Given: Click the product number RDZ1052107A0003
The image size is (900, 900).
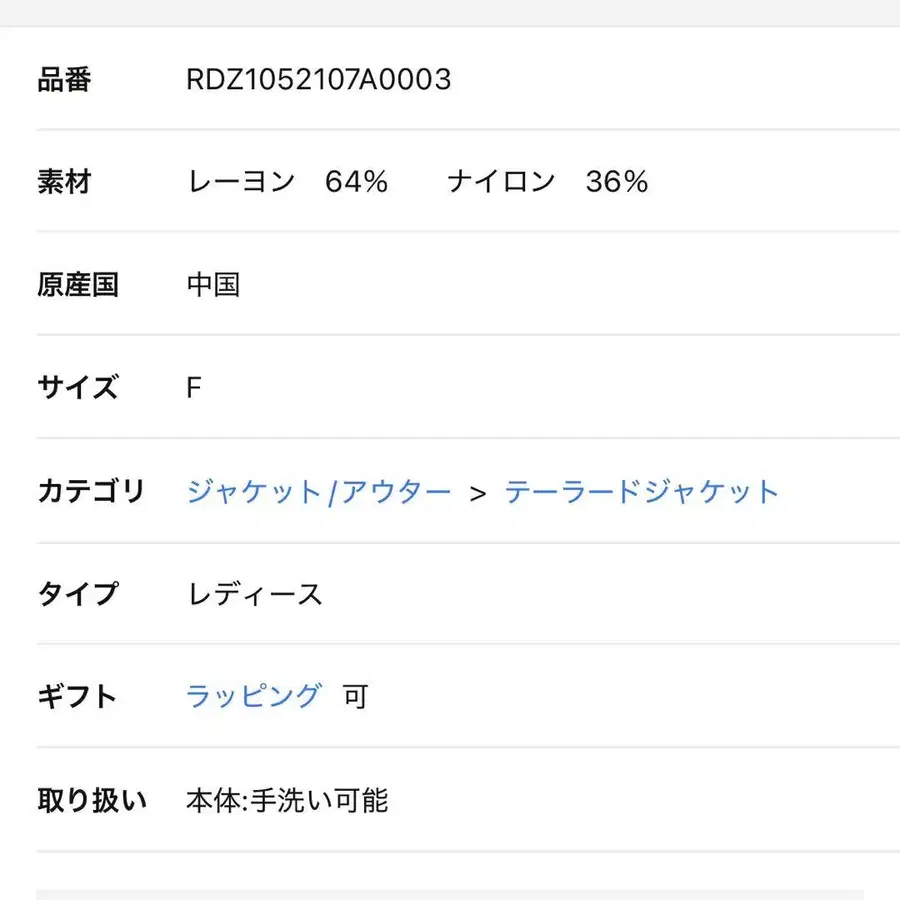Looking at the screenshot, I should pyautogui.click(x=318, y=80).
